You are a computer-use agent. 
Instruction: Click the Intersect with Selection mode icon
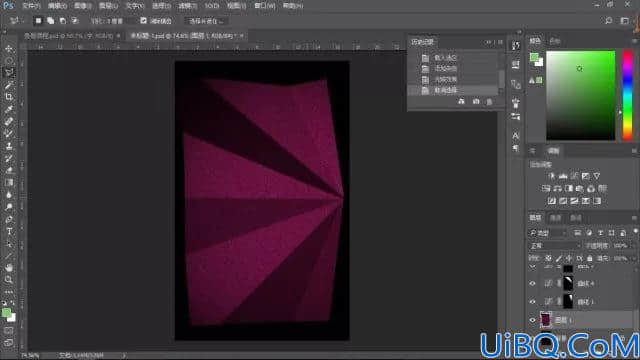75,20
